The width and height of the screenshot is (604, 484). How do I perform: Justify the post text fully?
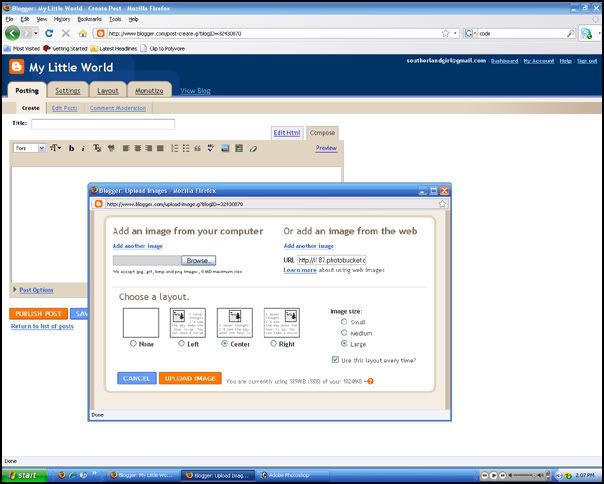pyautogui.click(x=160, y=148)
